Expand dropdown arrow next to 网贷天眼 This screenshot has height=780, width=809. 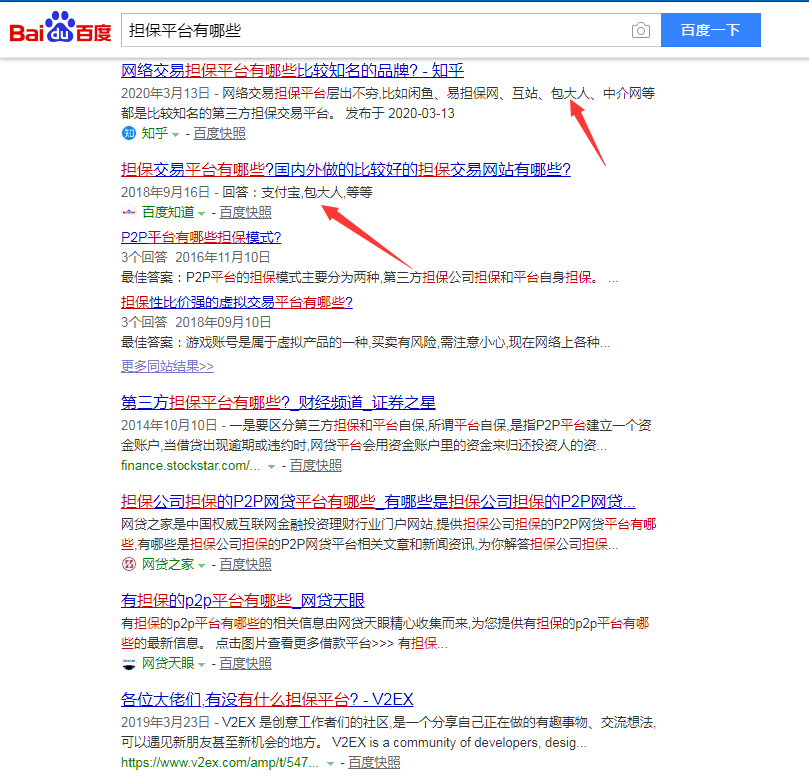[202, 664]
